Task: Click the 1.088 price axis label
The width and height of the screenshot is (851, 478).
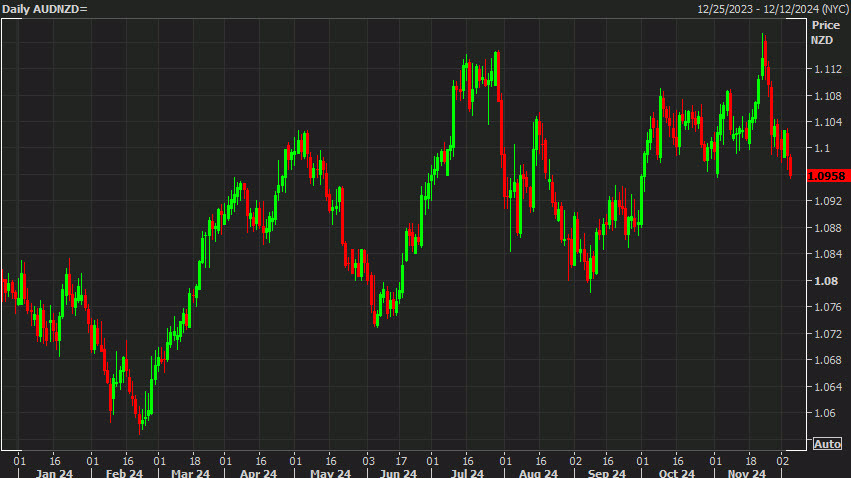Action: point(828,227)
